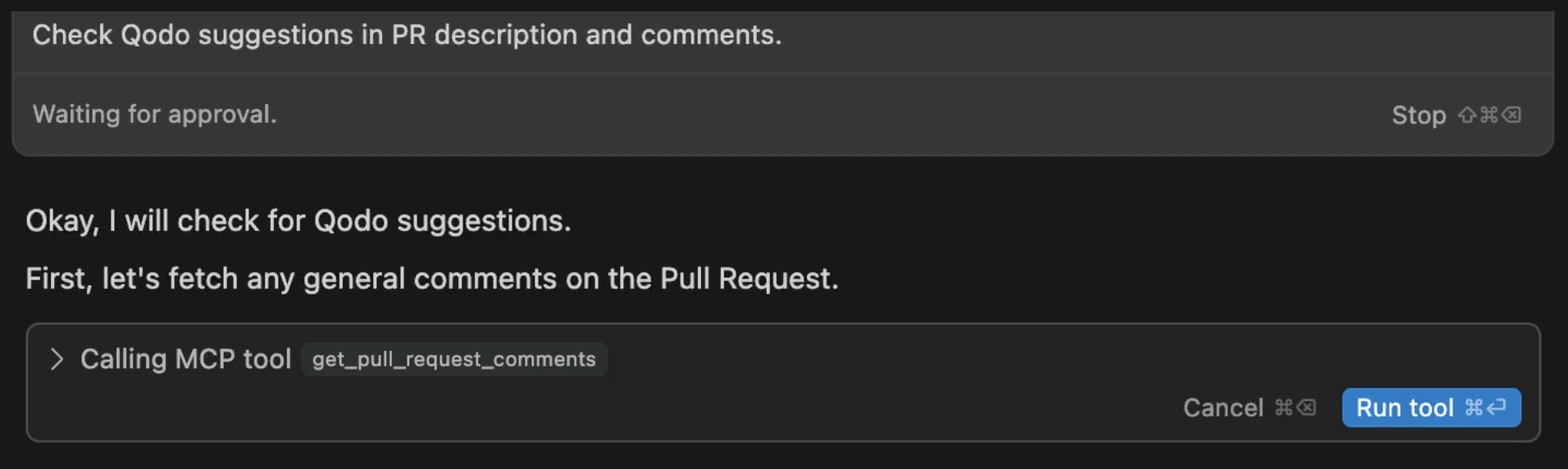Click the Okay, I will check message
Viewport: 1568px width, 469px height.
point(299,221)
